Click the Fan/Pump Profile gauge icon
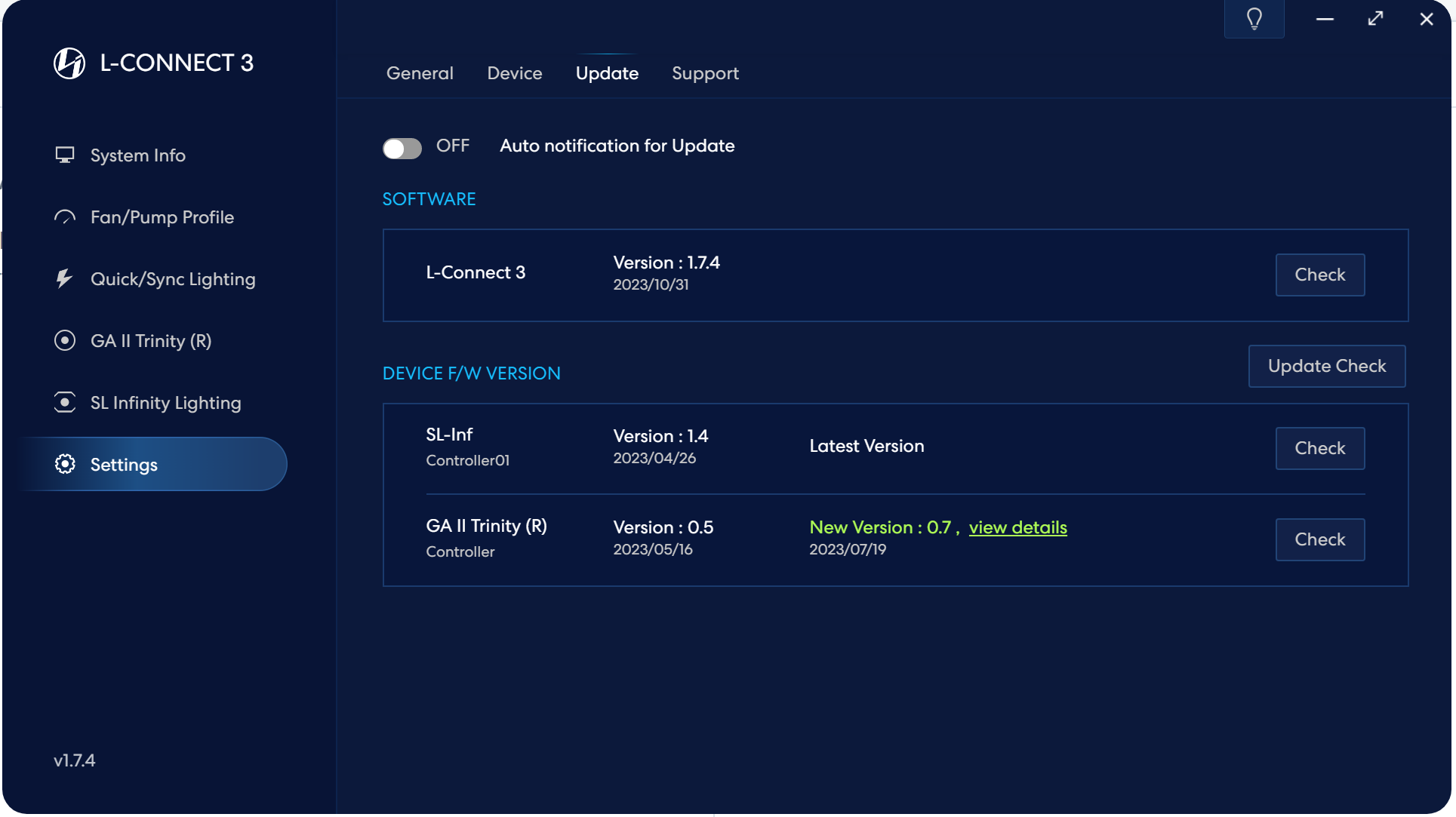Screen dimensions: 1456x817 (x=65, y=217)
